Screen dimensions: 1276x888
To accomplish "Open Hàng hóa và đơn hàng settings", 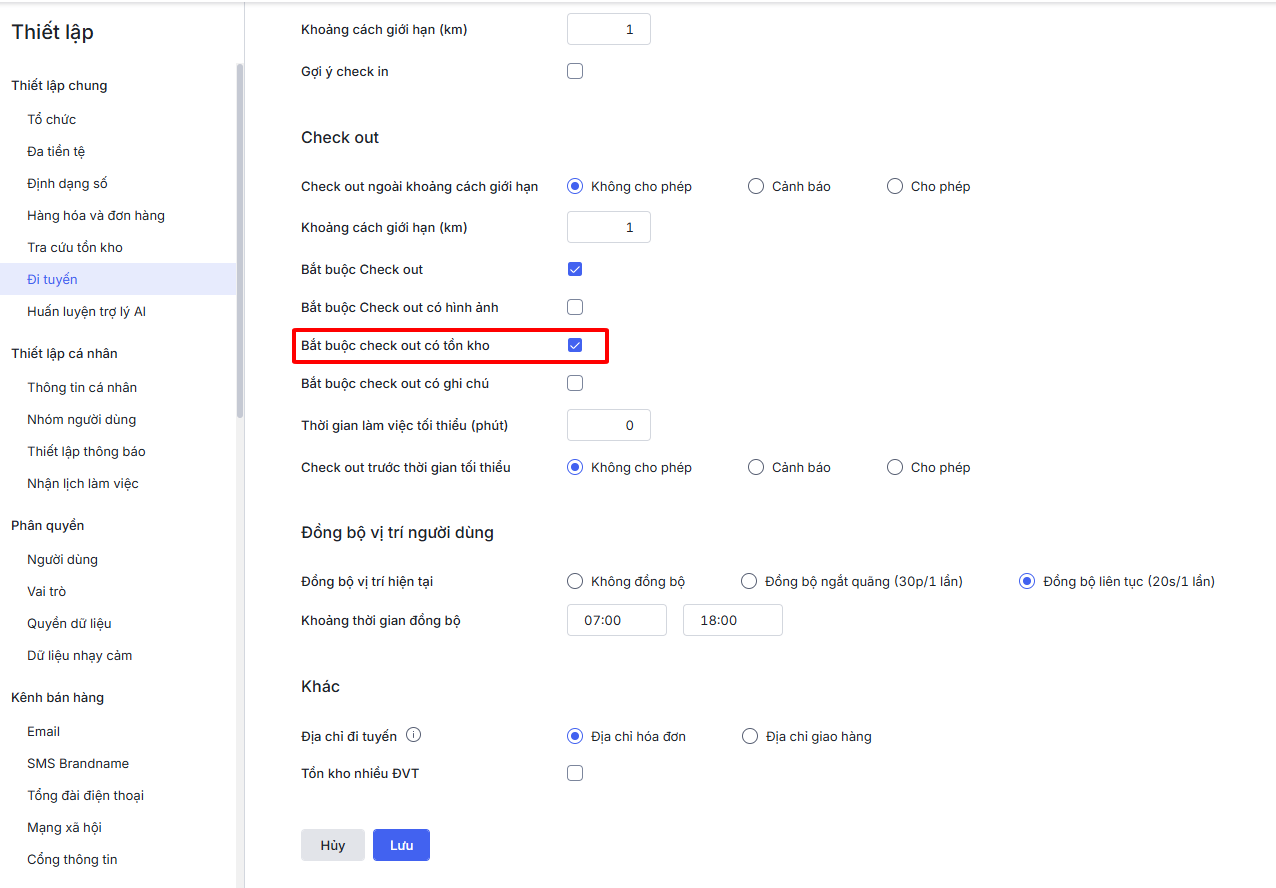I will (96, 215).
